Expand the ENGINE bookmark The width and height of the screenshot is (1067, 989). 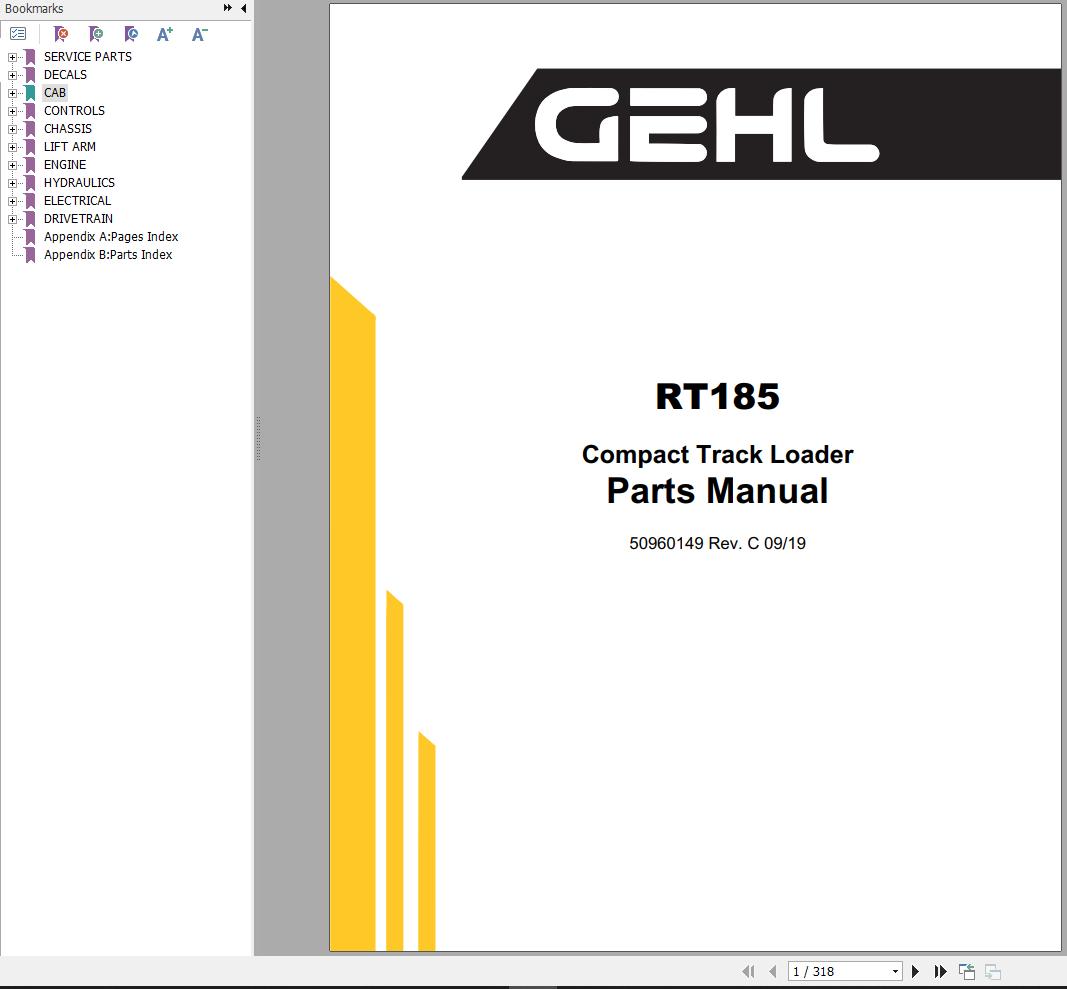click(12, 165)
